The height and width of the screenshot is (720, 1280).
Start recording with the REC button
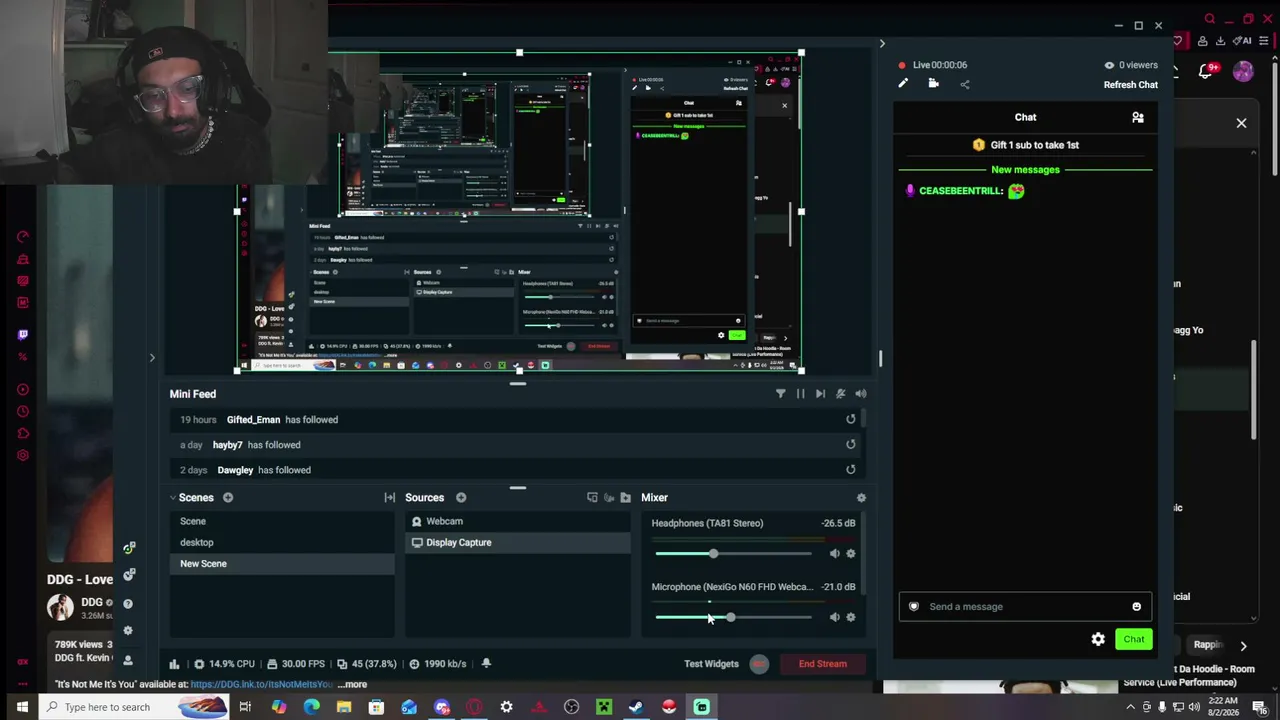tap(759, 664)
